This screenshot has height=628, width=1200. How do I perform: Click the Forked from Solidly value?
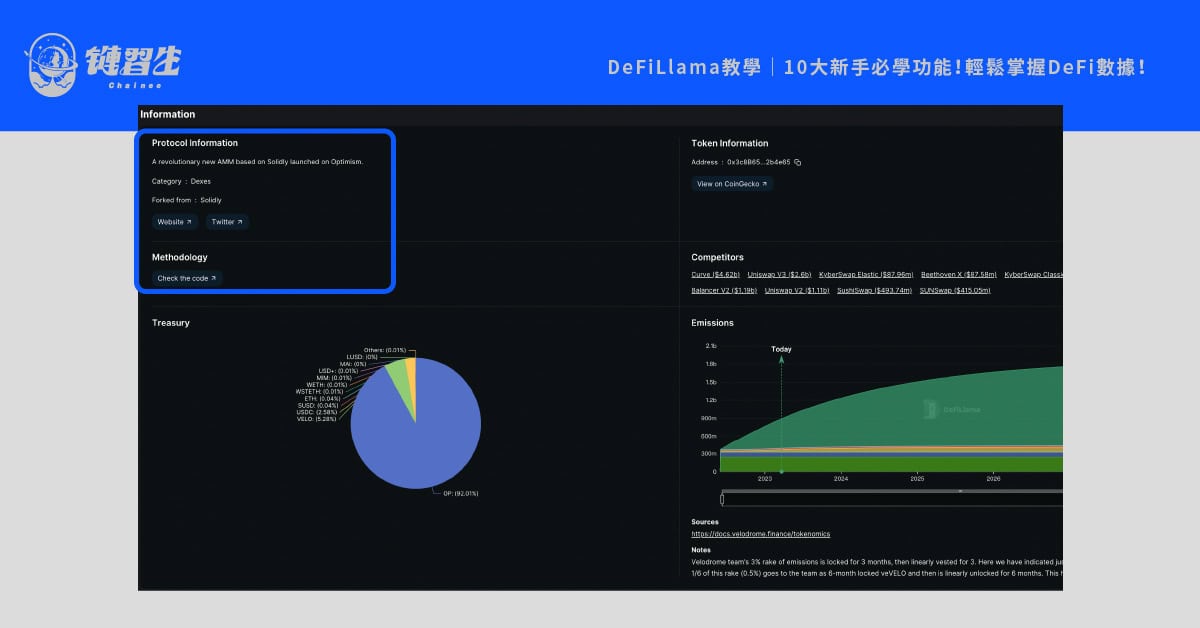(211, 200)
